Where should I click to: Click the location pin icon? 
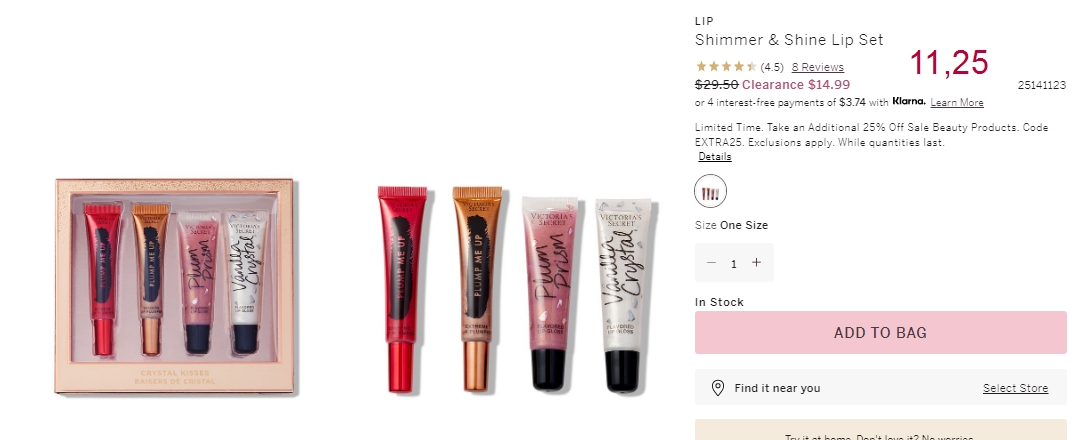[x=717, y=388]
